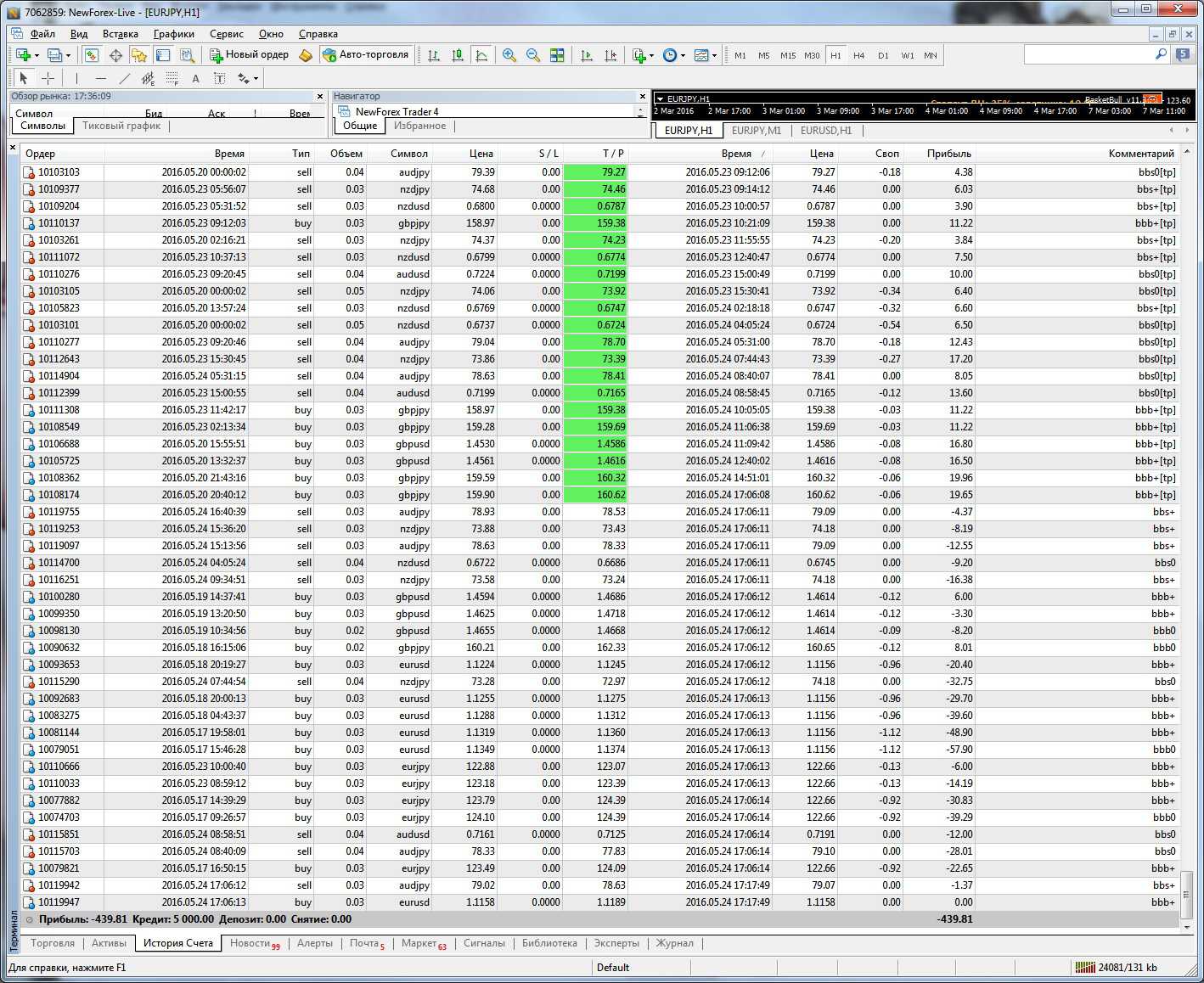Select the Text label 'A' tool
Viewport: 1204px width, 983px height.
195,78
